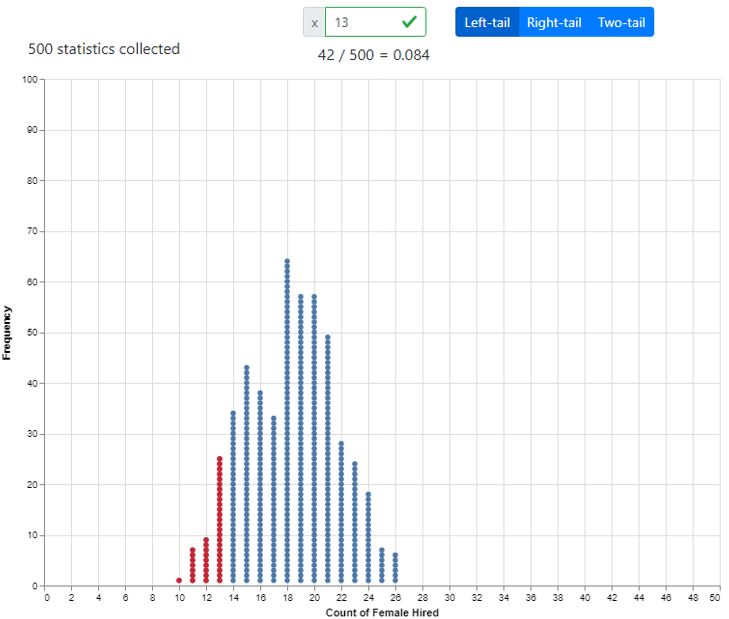This screenshot has width=729, height=619.
Task: Click the top of blue column at 24
Action: (x=368, y=494)
